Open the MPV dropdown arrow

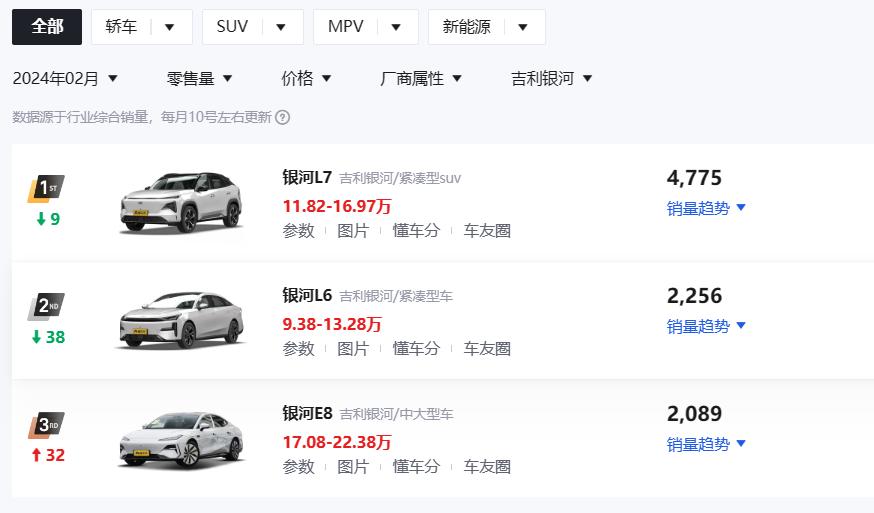pos(396,27)
